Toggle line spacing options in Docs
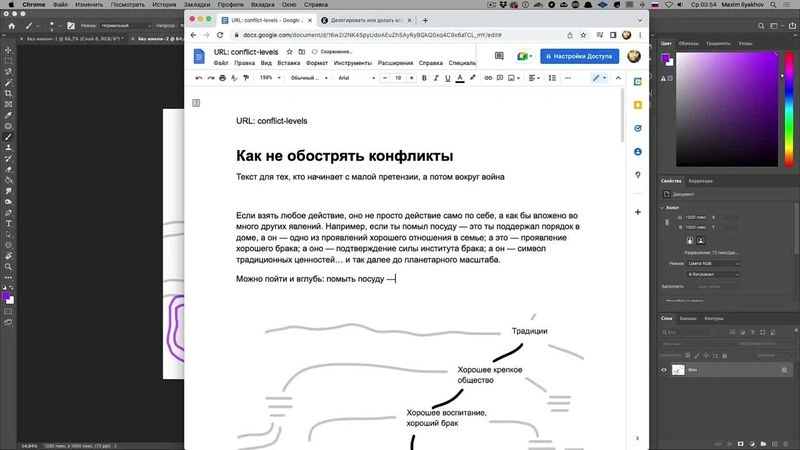This screenshot has height=450, width=800. (x=552, y=78)
